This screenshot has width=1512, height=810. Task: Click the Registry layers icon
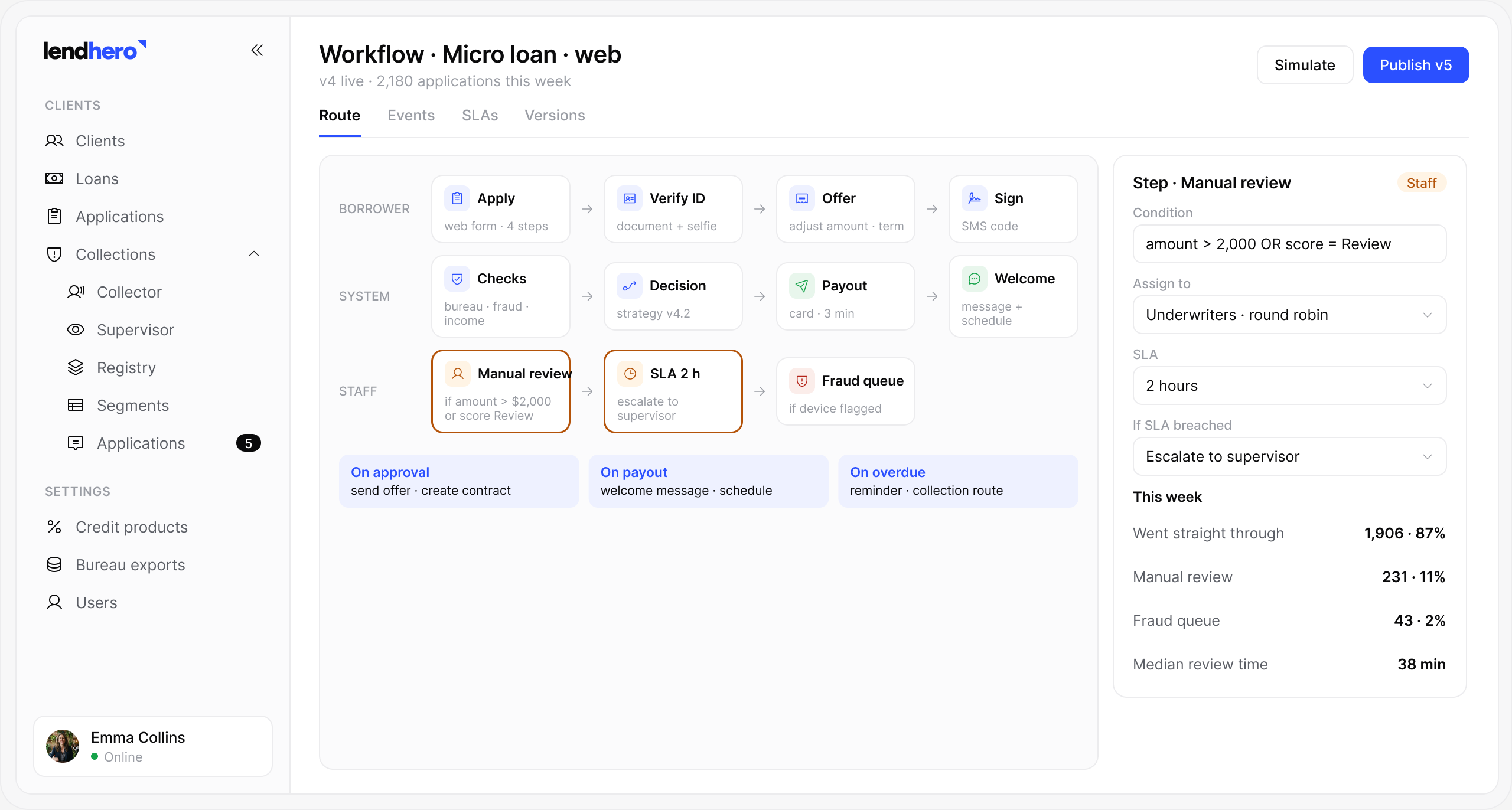(x=76, y=368)
